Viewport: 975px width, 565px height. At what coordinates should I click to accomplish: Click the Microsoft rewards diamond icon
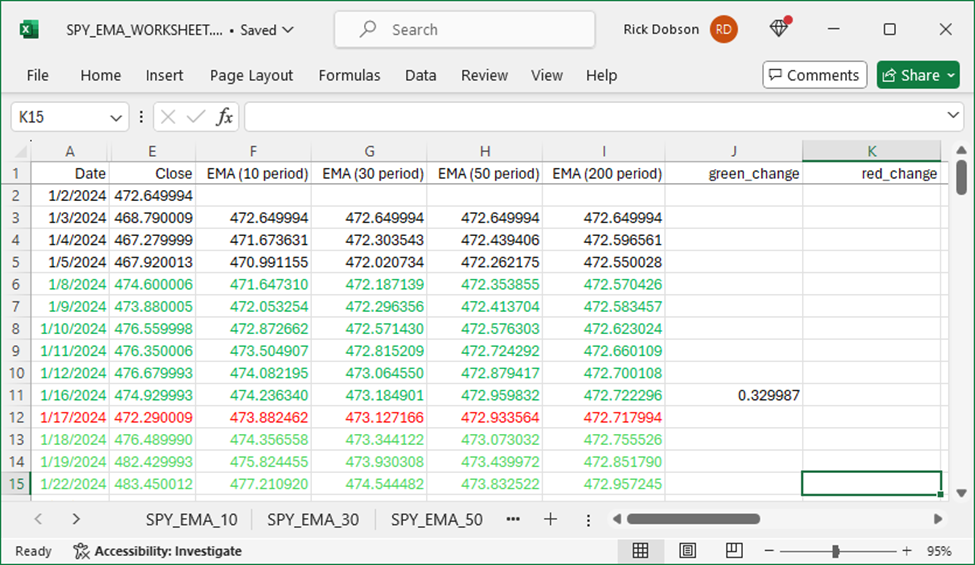(780, 27)
